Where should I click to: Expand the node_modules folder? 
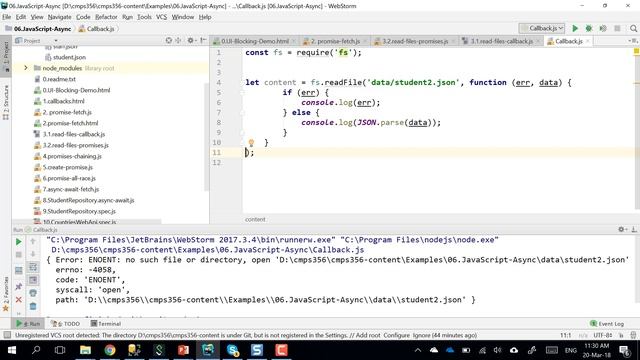click(x=26, y=68)
